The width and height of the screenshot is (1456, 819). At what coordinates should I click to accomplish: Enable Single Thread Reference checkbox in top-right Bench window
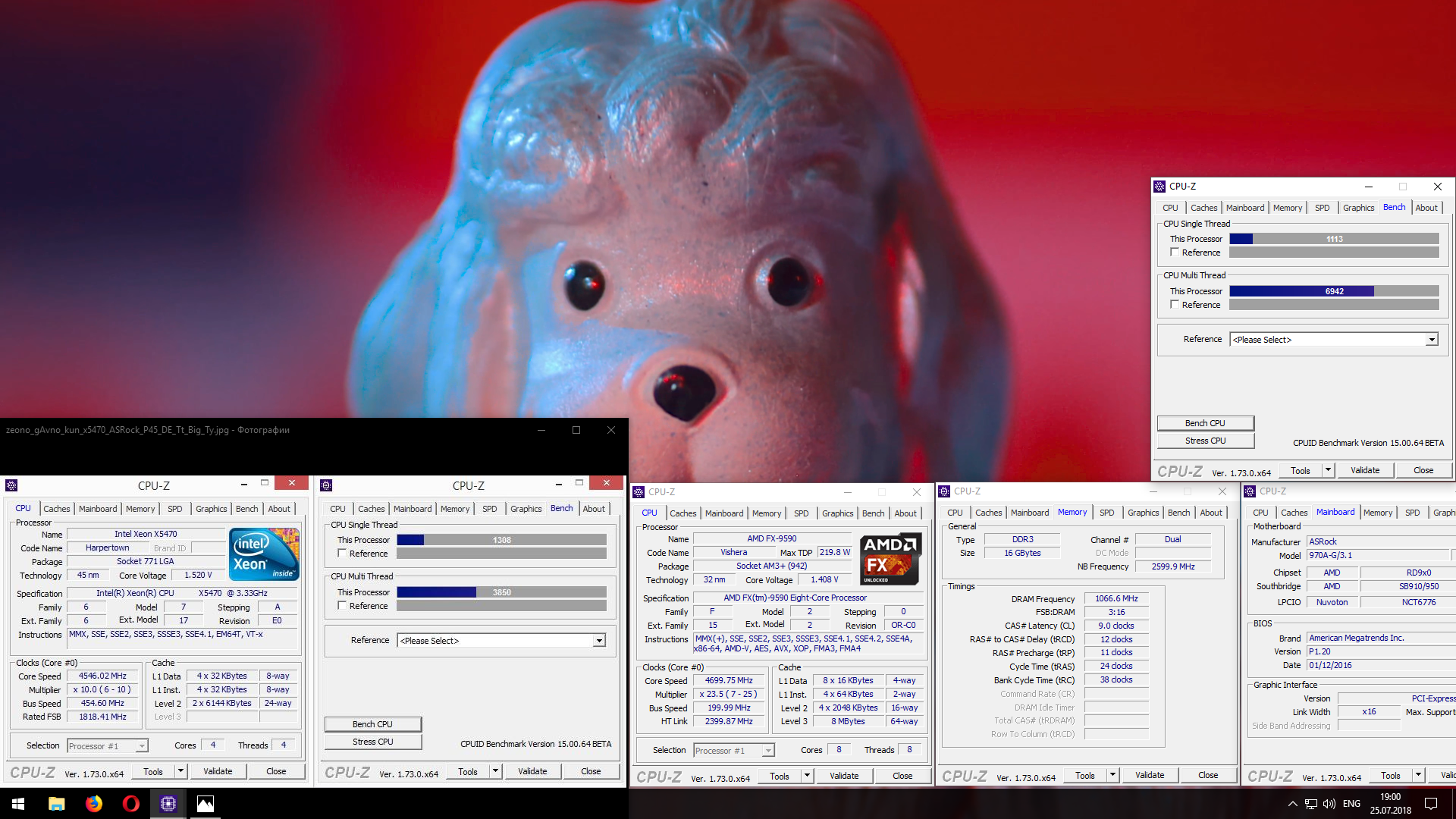pos(1175,253)
